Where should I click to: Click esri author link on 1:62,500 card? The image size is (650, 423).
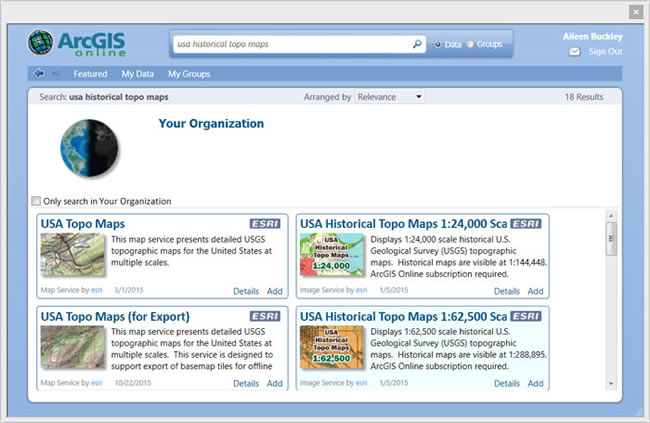pos(361,383)
